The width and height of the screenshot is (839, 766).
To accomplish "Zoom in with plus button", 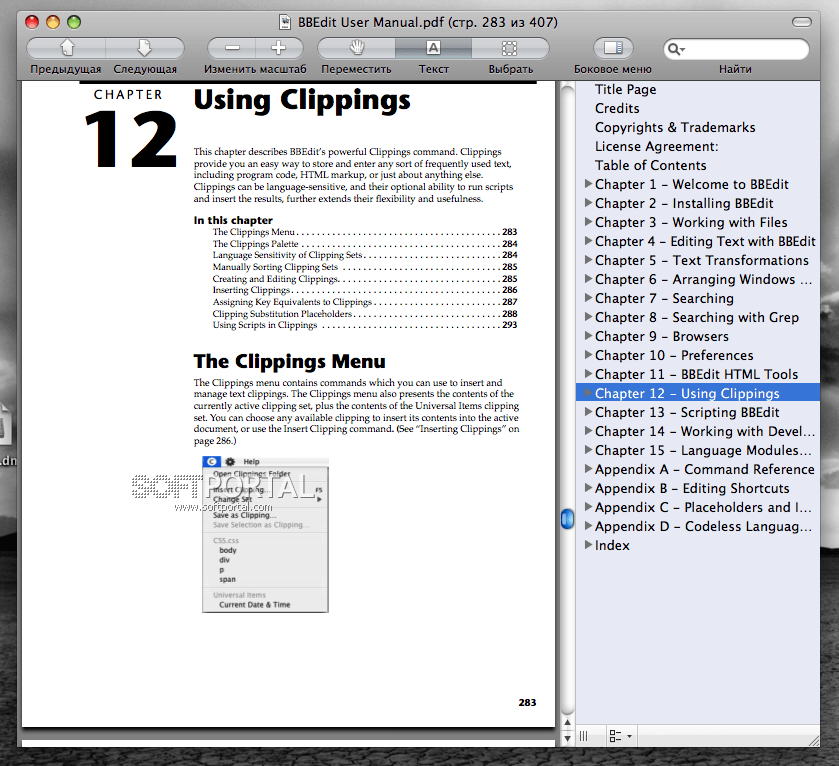I will coord(279,48).
